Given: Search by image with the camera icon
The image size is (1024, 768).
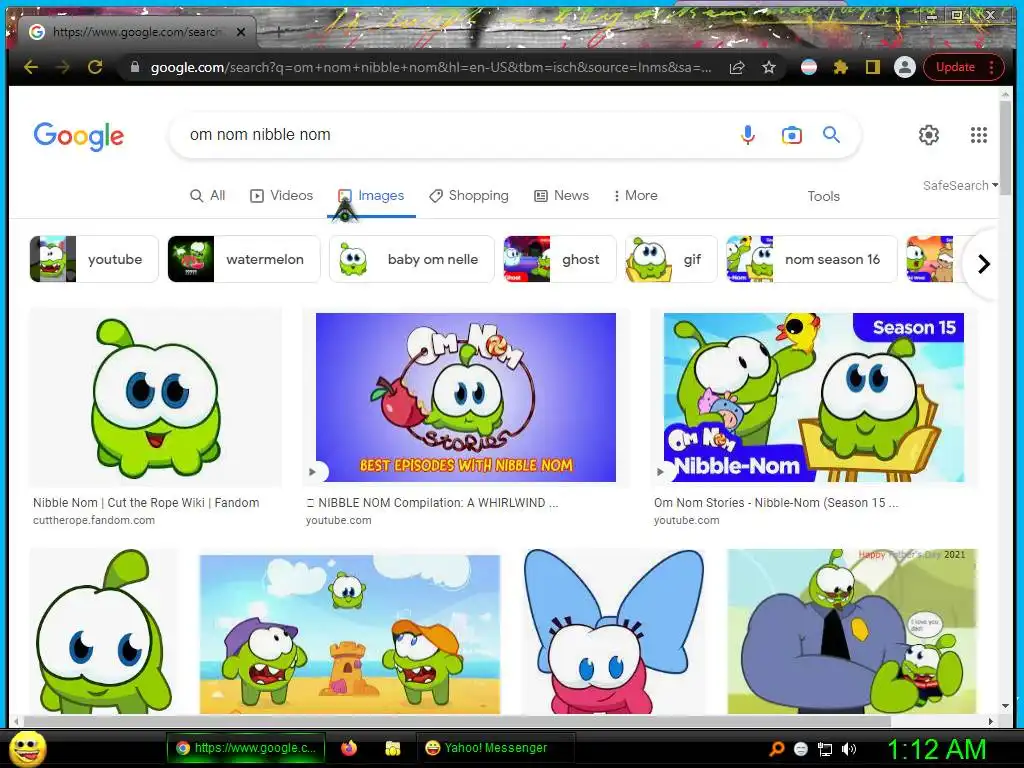Looking at the screenshot, I should pyautogui.click(x=792, y=135).
